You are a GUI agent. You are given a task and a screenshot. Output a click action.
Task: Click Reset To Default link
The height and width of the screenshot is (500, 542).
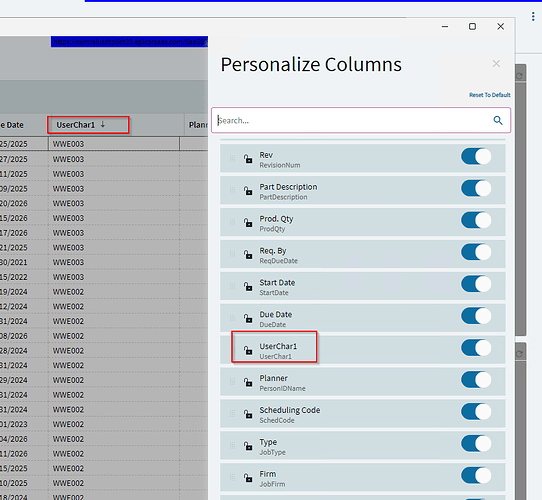[489, 95]
